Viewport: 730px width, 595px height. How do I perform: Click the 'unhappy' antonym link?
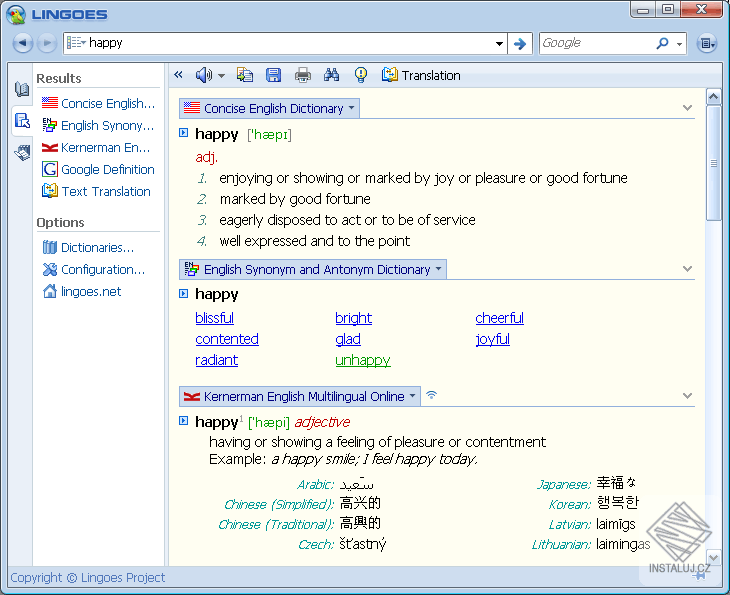(x=363, y=360)
